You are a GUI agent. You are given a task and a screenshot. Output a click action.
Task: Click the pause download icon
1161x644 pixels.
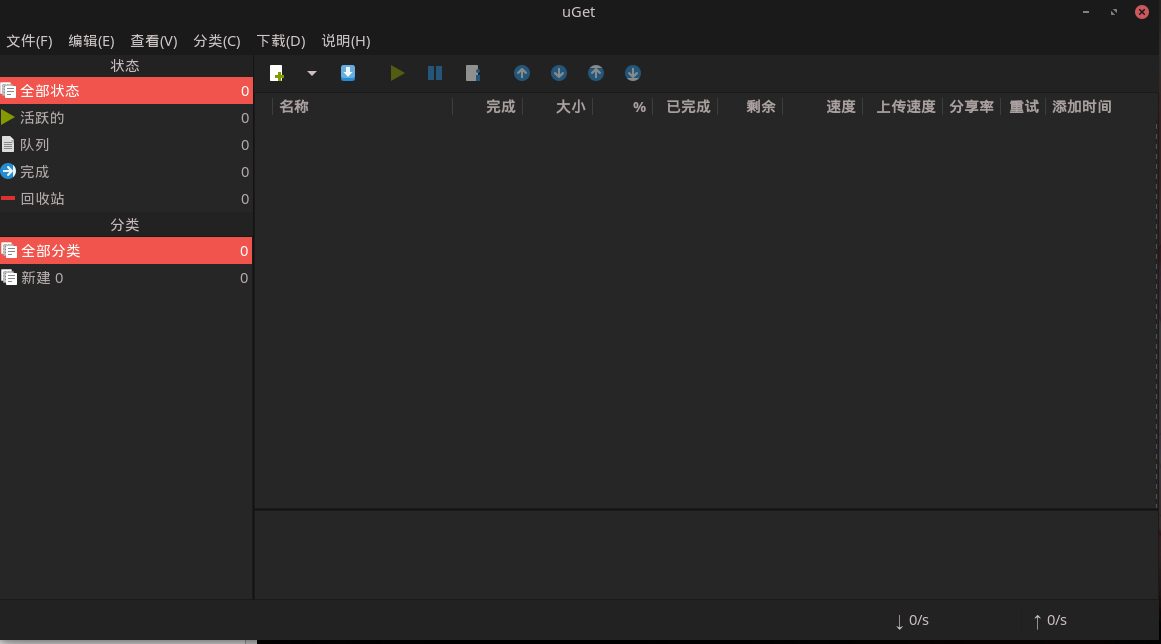pos(435,73)
